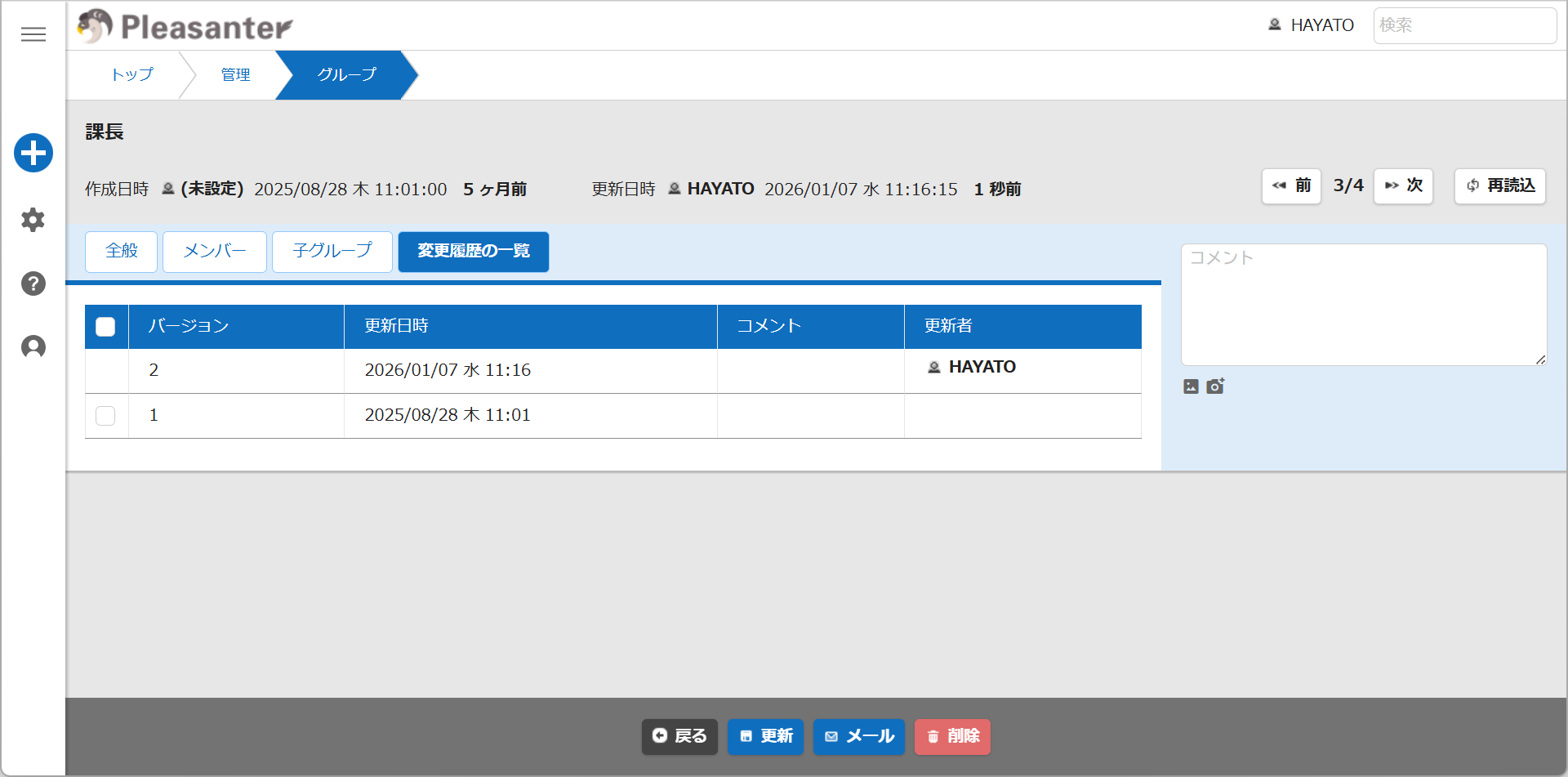Screen dimensions: 1568x777
Task: Click the 課長 group title
Action: (105, 132)
